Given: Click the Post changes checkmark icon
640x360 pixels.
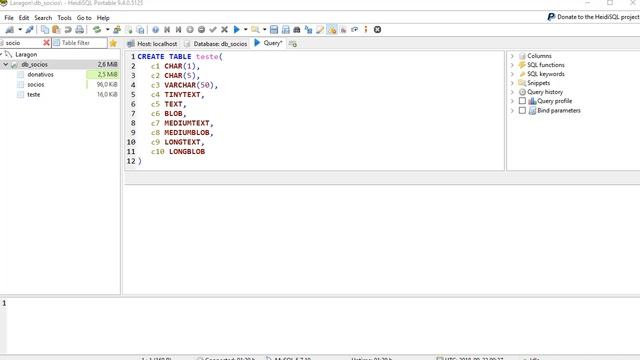Looking at the screenshot, I should point(213,30).
